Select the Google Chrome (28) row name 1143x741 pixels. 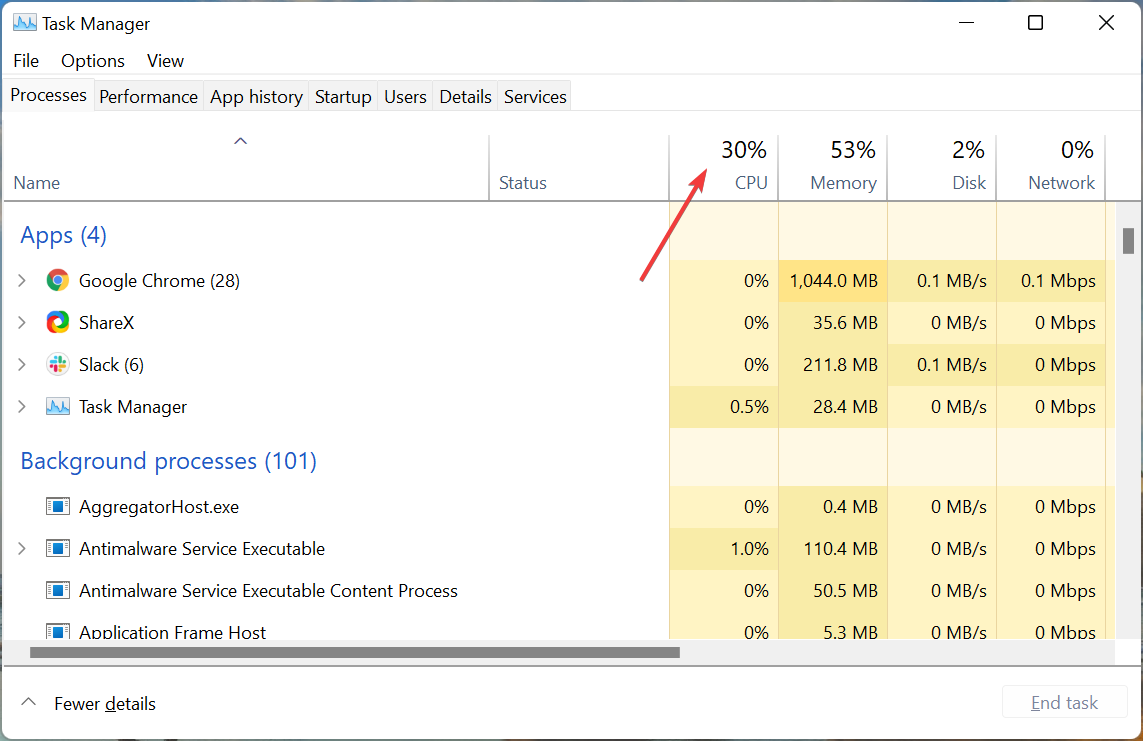point(159,281)
